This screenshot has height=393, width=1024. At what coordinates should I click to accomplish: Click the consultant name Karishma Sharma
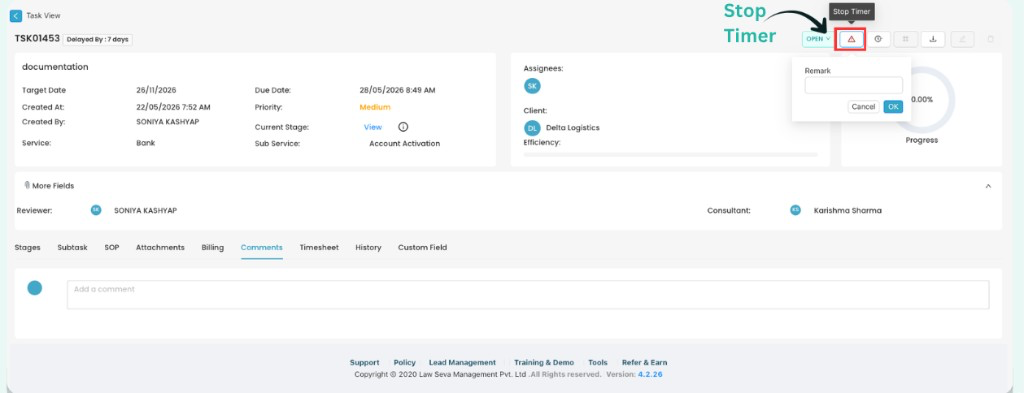click(848, 211)
